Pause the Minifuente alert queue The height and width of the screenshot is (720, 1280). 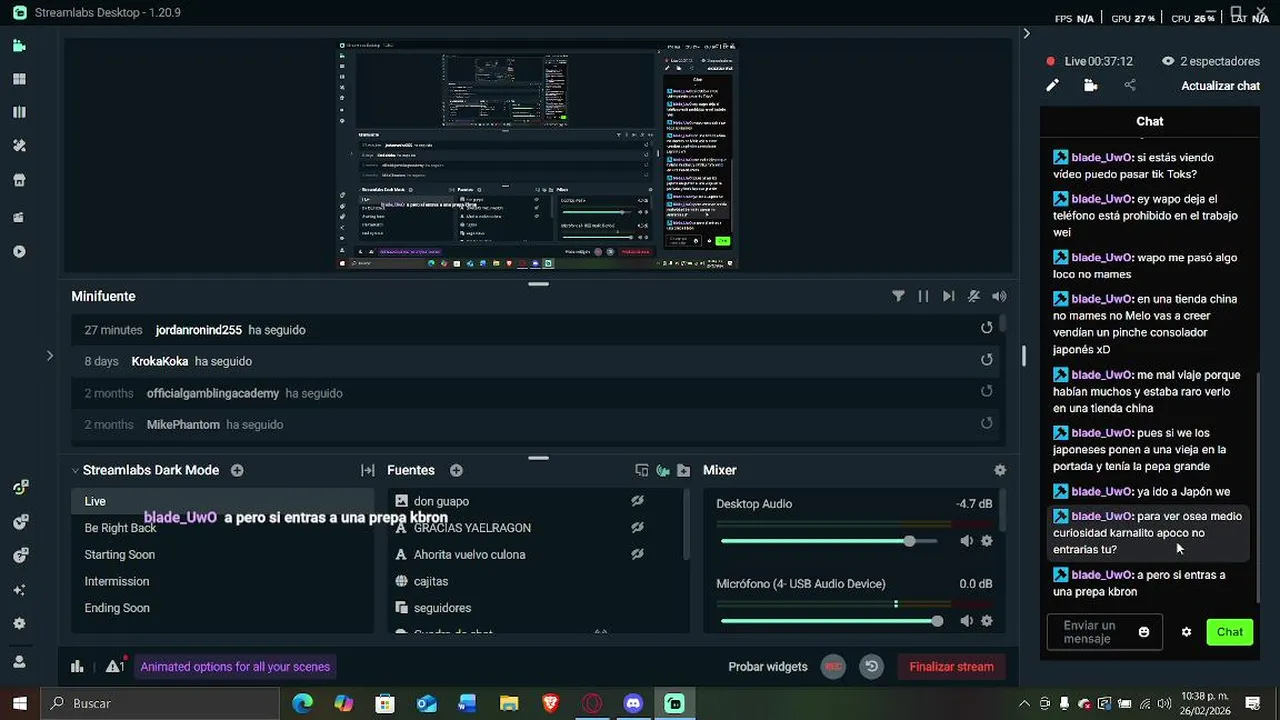pyautogui.click(x=923, y=296)
